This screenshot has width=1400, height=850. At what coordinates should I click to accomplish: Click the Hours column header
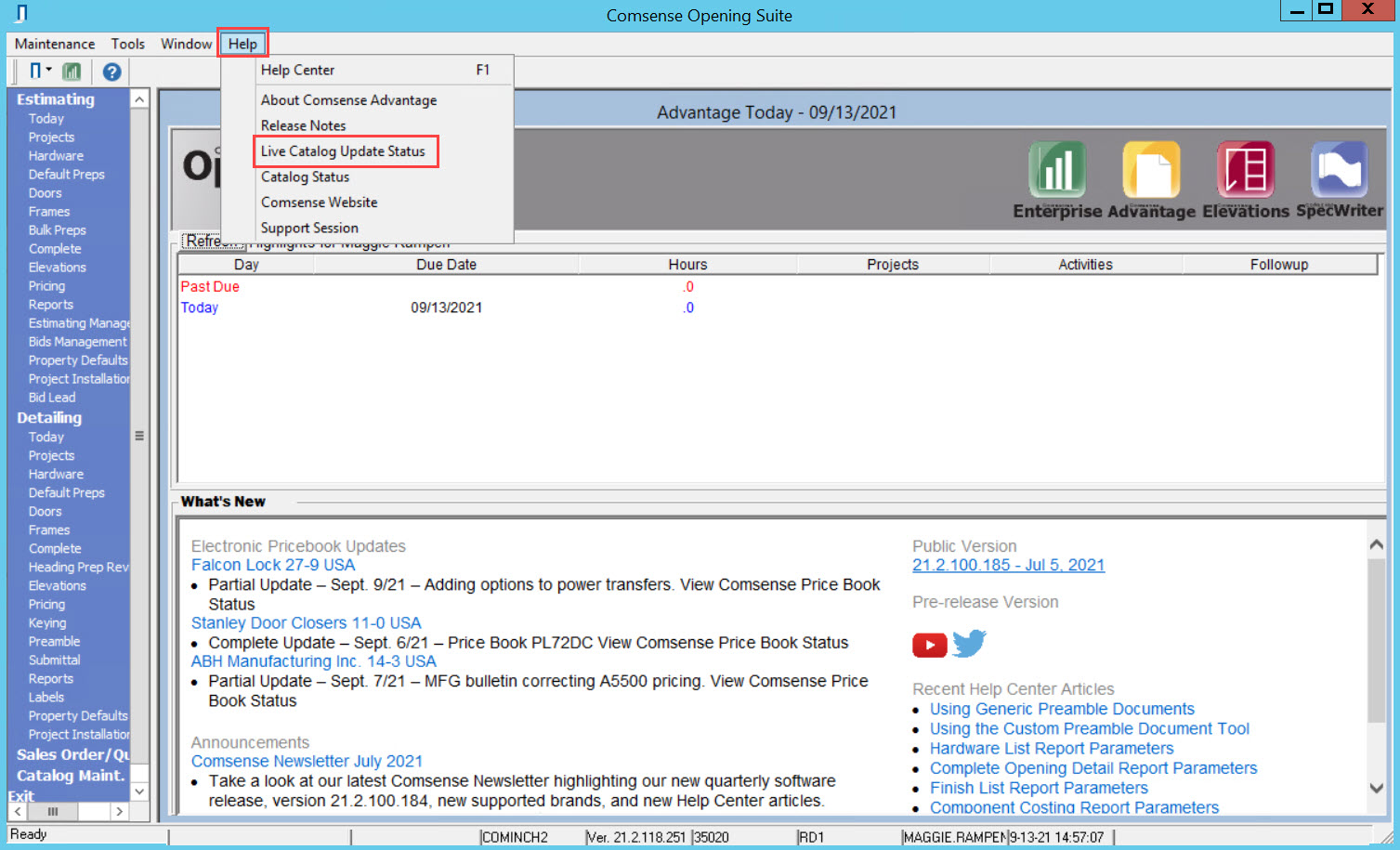(x=687, y=265)
